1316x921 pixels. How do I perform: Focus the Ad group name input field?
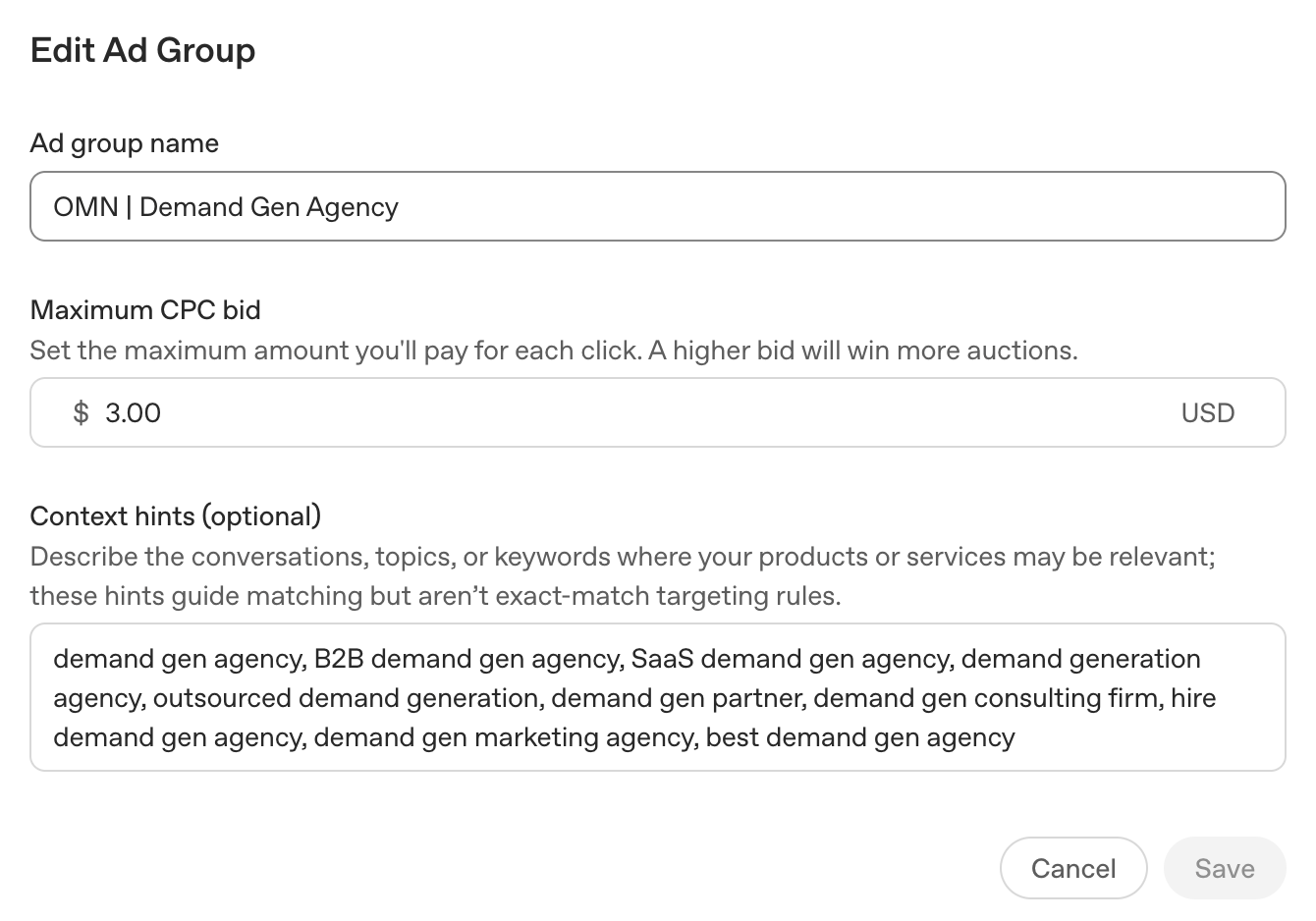click(658, 206)
